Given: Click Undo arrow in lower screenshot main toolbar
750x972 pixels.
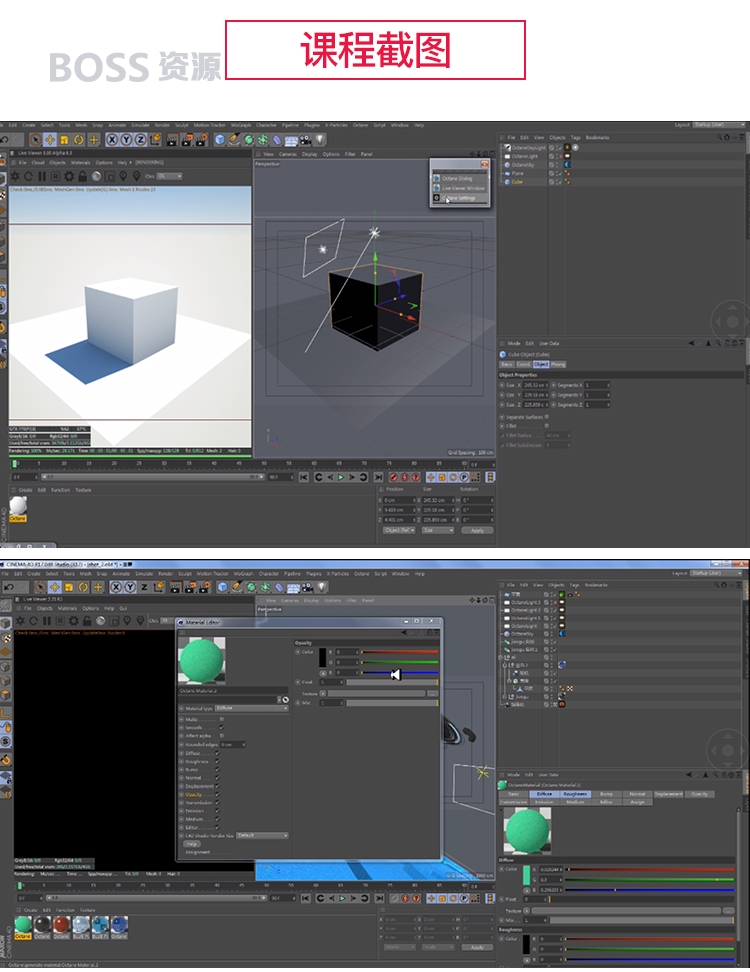Looking at the screenshot, I should coord(7,586).
